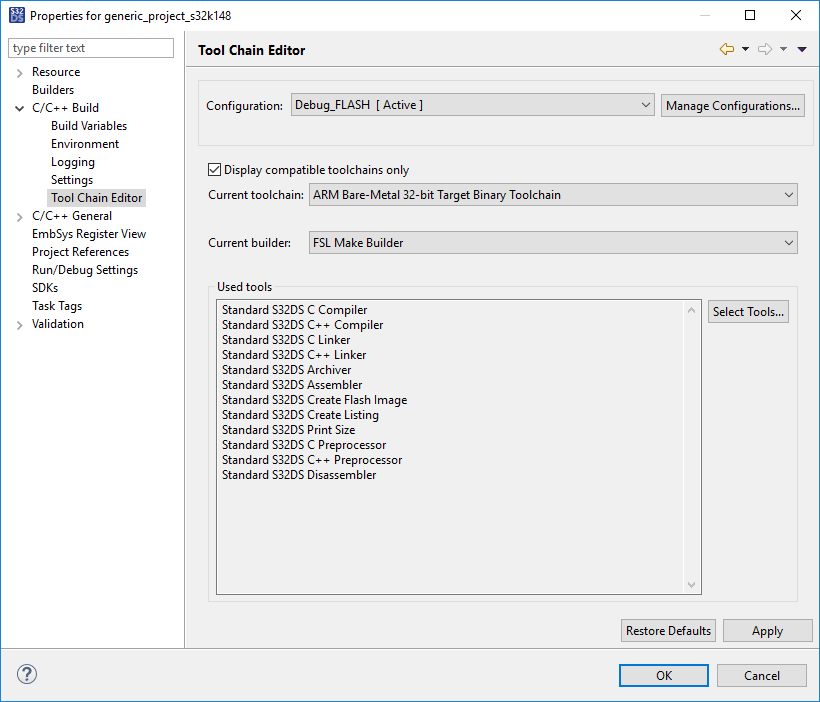Click into the filter text field

coord(90,48)
